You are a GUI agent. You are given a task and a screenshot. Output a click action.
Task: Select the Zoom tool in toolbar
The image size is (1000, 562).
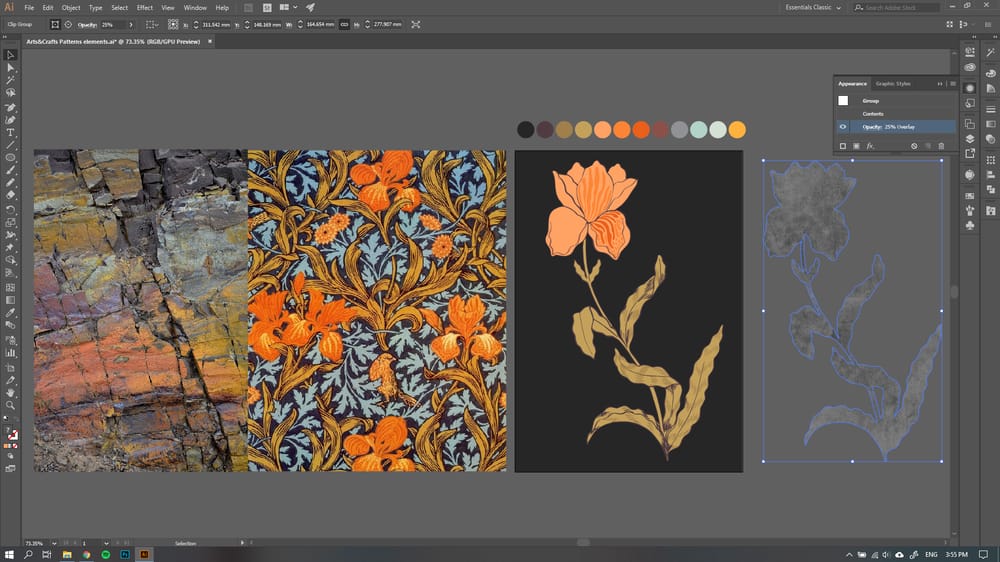tap(10, 405)
